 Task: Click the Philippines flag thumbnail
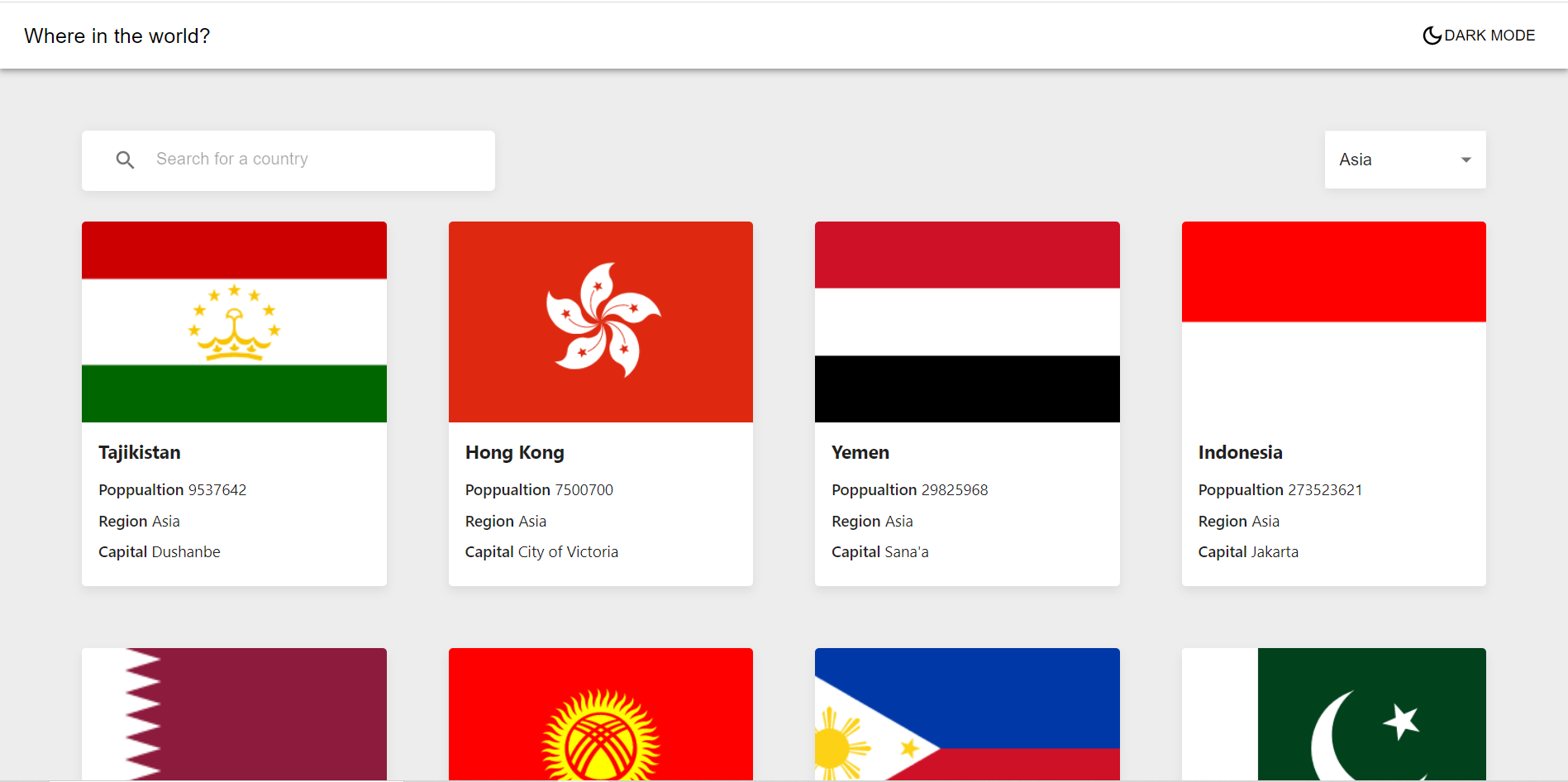(967, 715)
